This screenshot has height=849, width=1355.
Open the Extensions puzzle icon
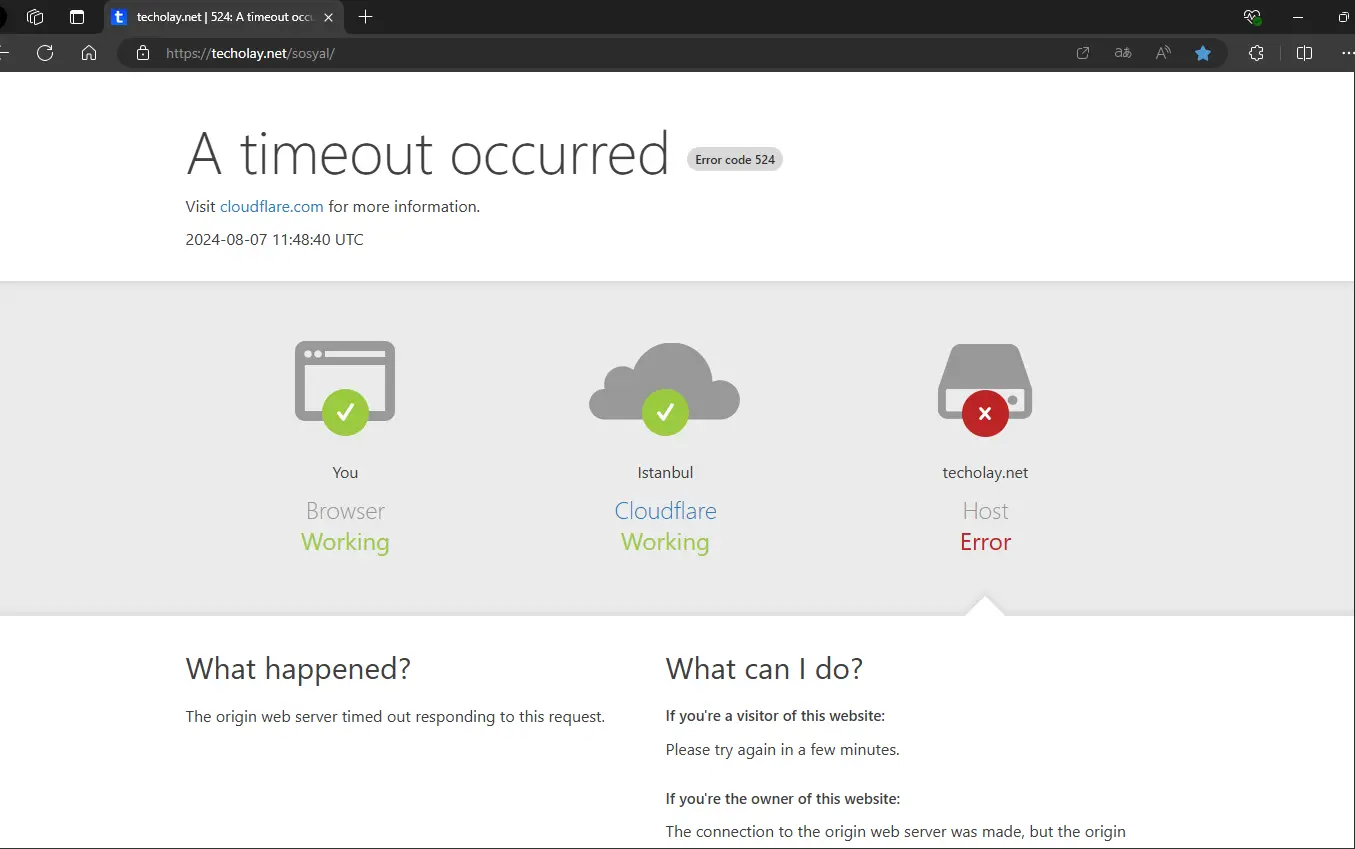(x=1257, y=53)
